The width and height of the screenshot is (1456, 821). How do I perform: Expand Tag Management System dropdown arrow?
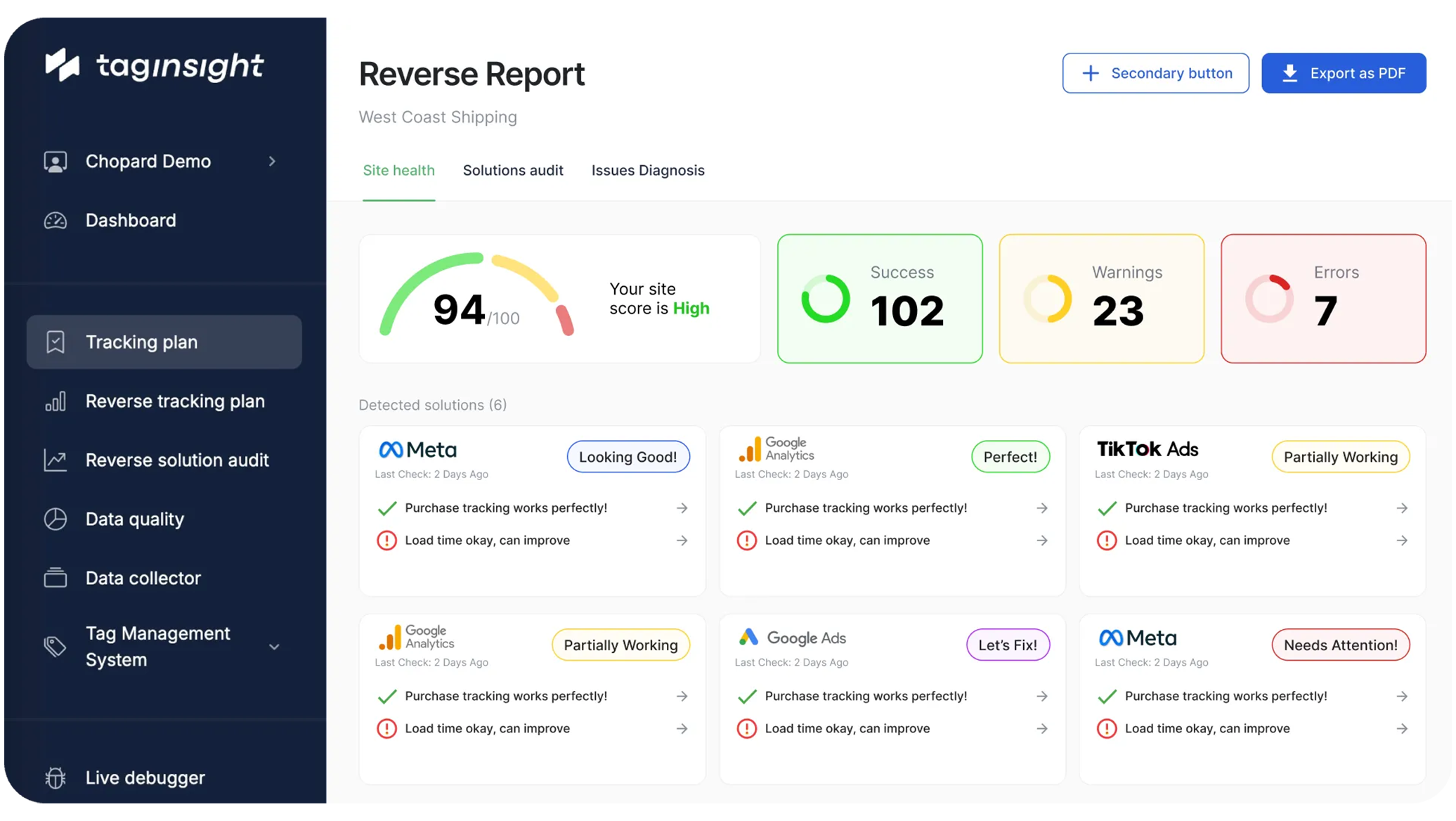274,647
